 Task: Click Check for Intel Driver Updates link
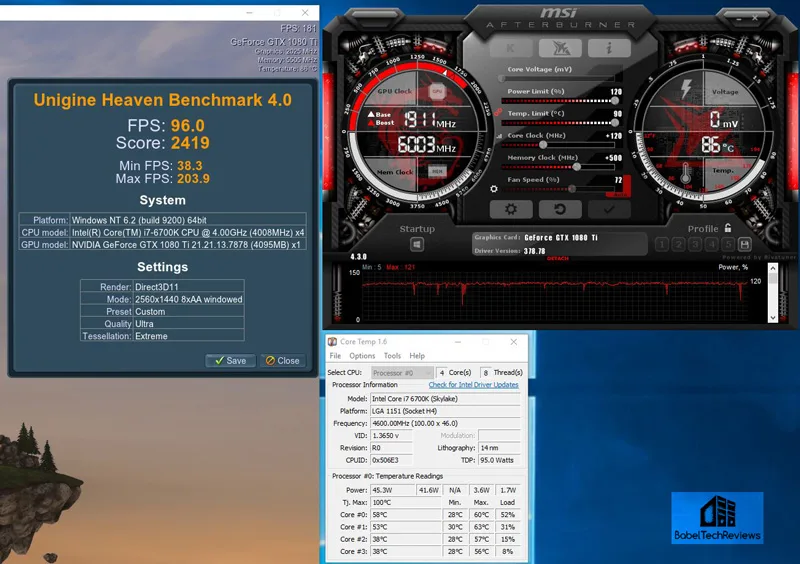click(473, 385)
